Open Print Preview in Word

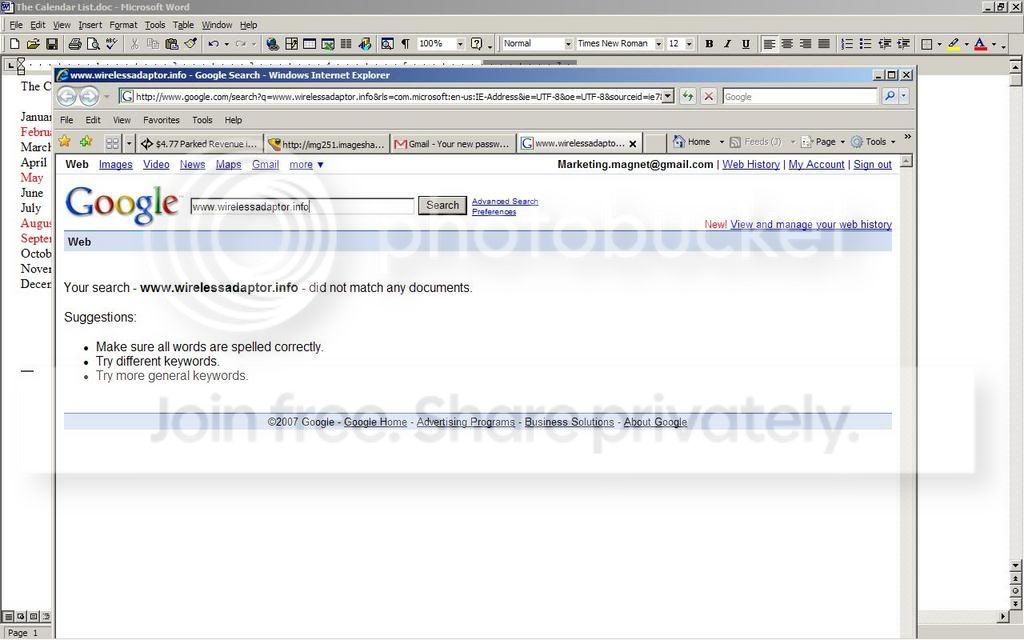[x=93, y=44]
